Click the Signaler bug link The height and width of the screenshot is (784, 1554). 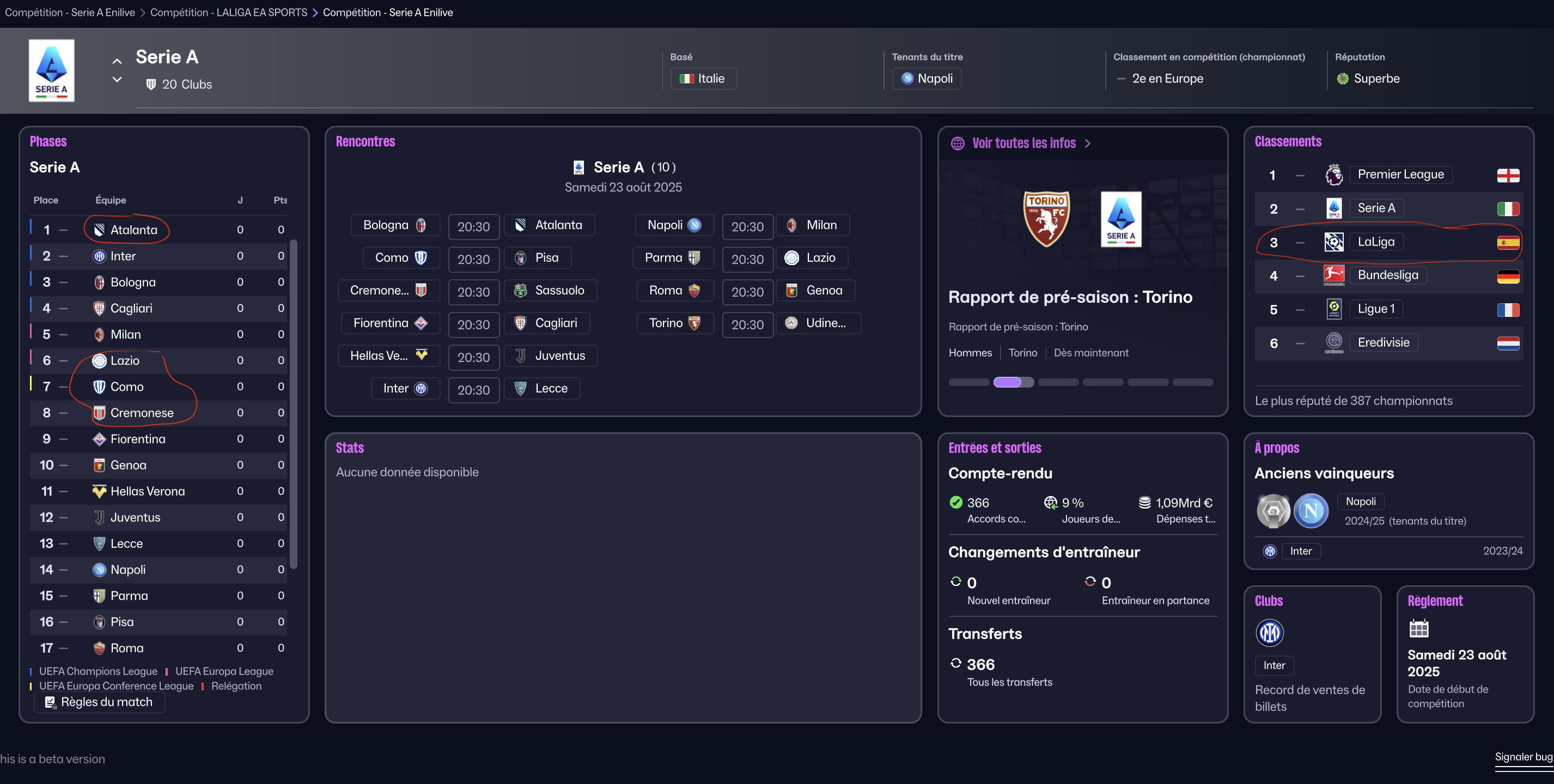click(1523, 757)
